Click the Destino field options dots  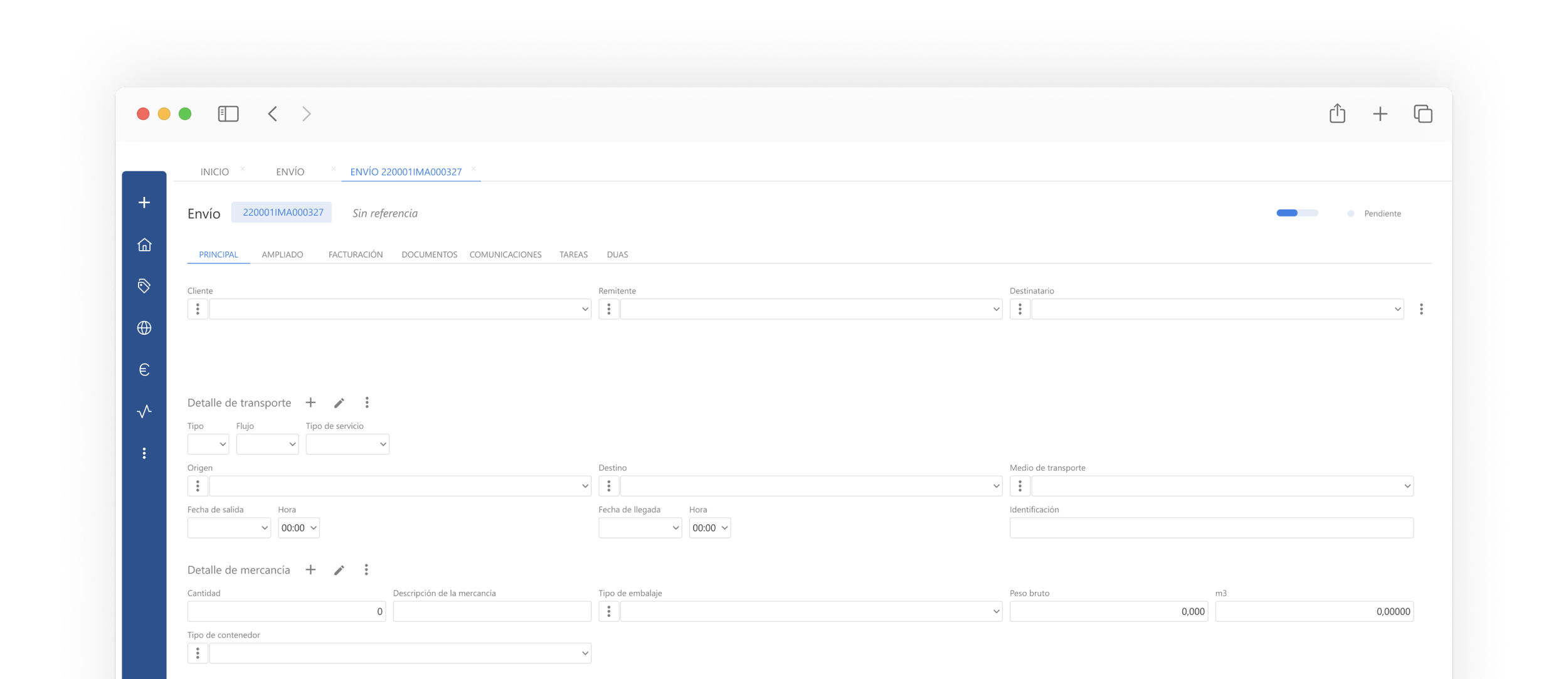pos(608,486)
